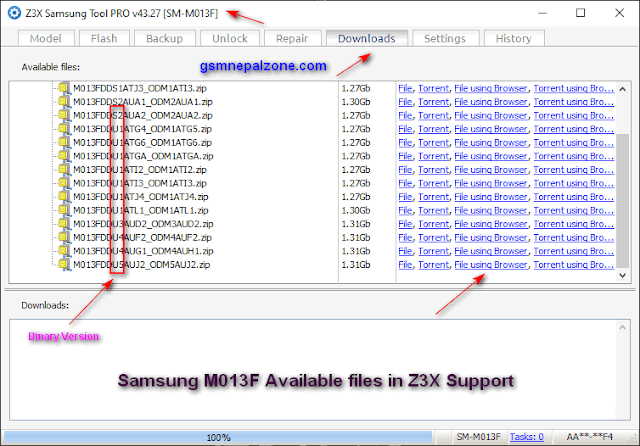Show the History tab
640x446 pixels.
[514, 38]
